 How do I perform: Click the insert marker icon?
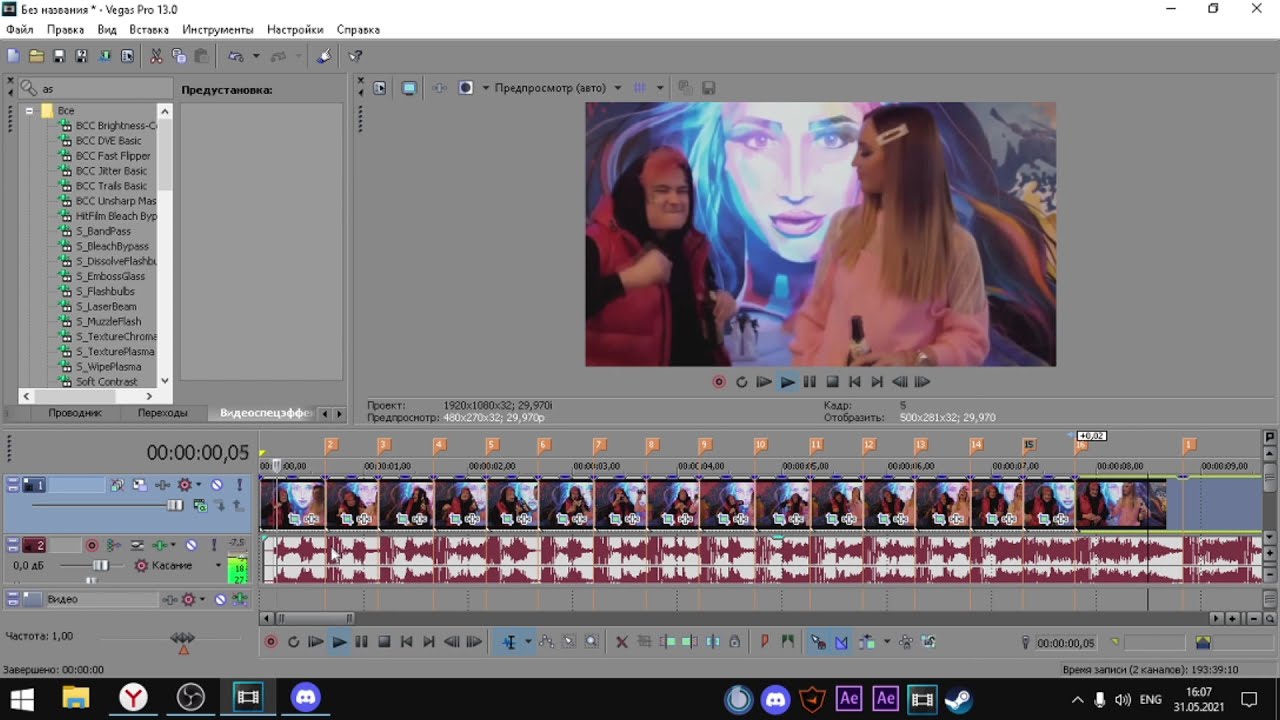(x=765, y=642)
